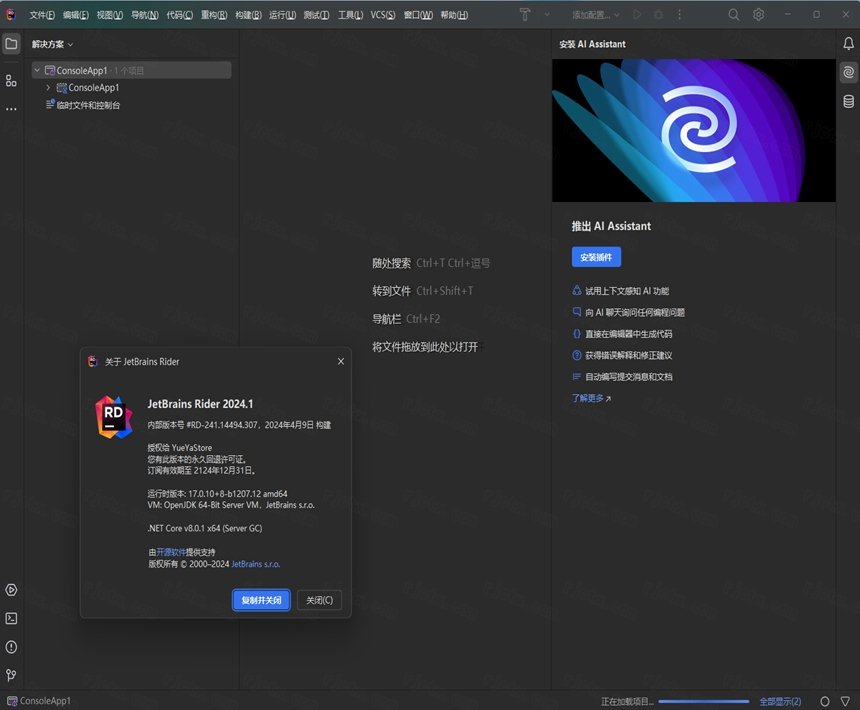Click the Search Everywhere hint text
This screenshot has width=860, height=710.
tap(431, 263)
